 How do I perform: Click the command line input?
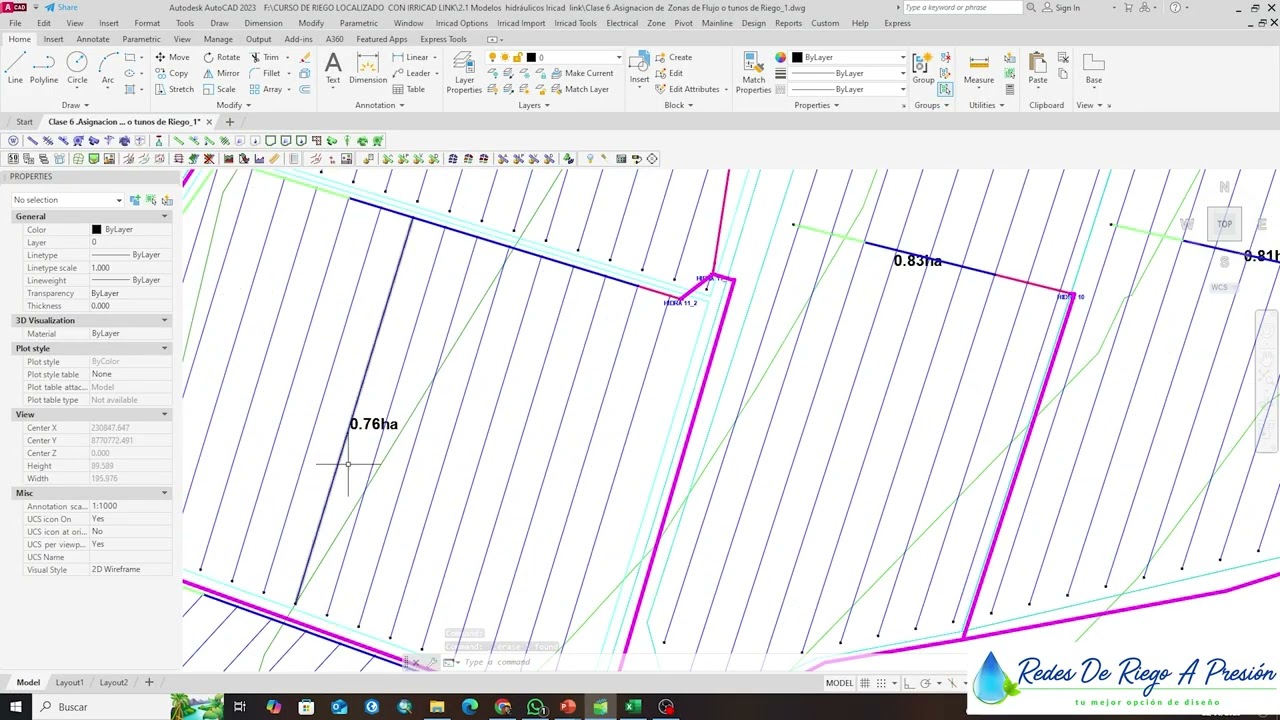click(x=497, y=662)
